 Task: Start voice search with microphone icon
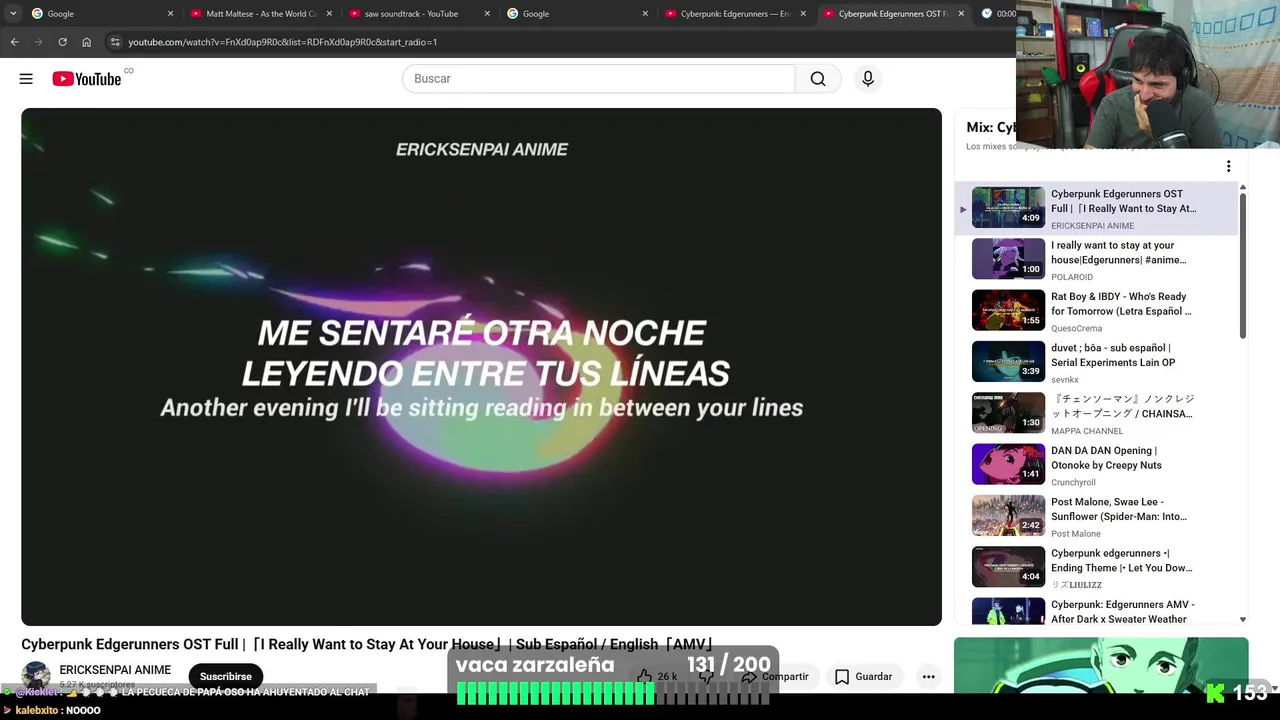[868, 79]
